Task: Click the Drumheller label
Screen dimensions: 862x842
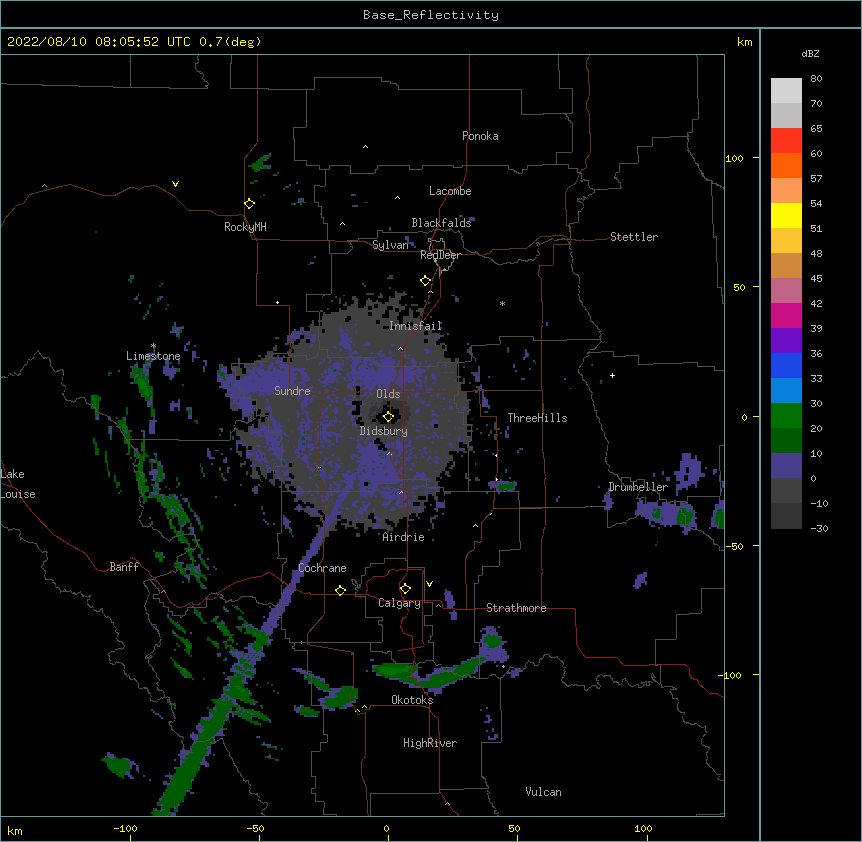Action: click(x=638, y=487)
